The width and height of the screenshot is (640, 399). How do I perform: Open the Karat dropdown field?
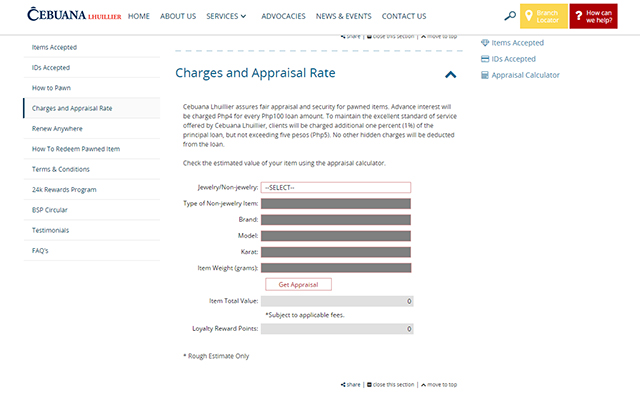coord(336,252)
